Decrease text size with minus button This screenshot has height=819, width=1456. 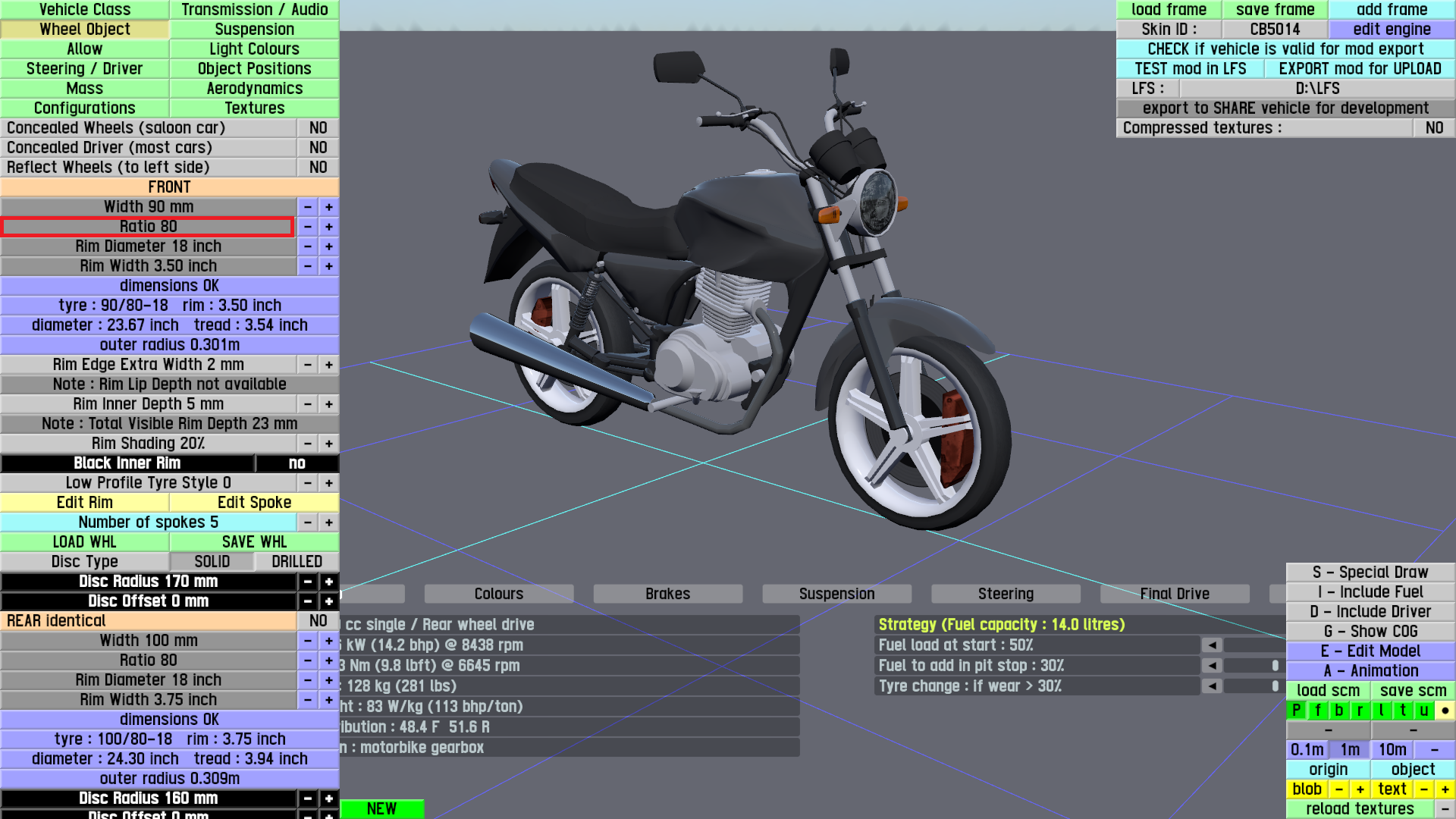coord(1423,789)
